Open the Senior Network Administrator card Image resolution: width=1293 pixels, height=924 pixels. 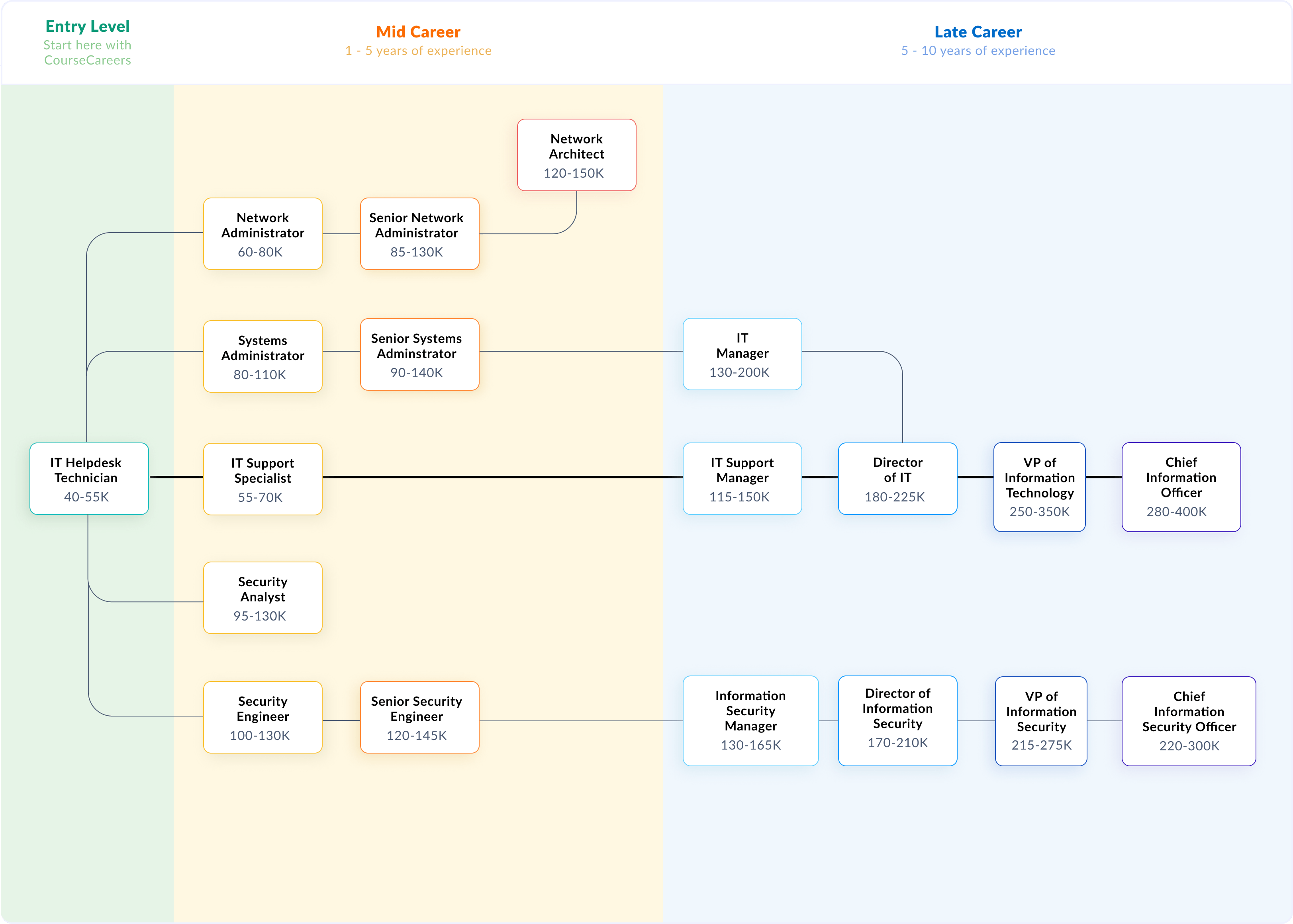419,234
